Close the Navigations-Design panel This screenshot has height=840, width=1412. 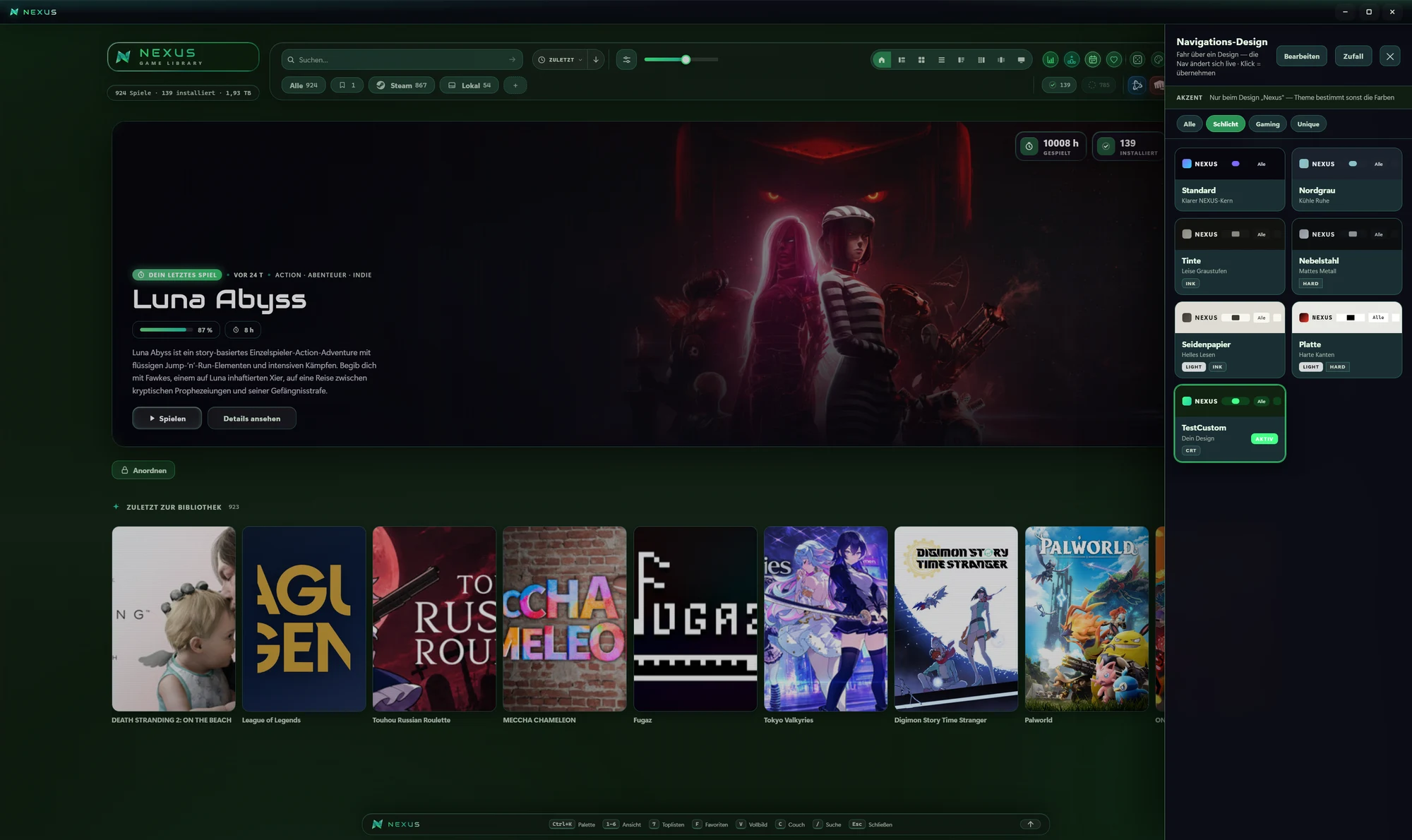1389,56
